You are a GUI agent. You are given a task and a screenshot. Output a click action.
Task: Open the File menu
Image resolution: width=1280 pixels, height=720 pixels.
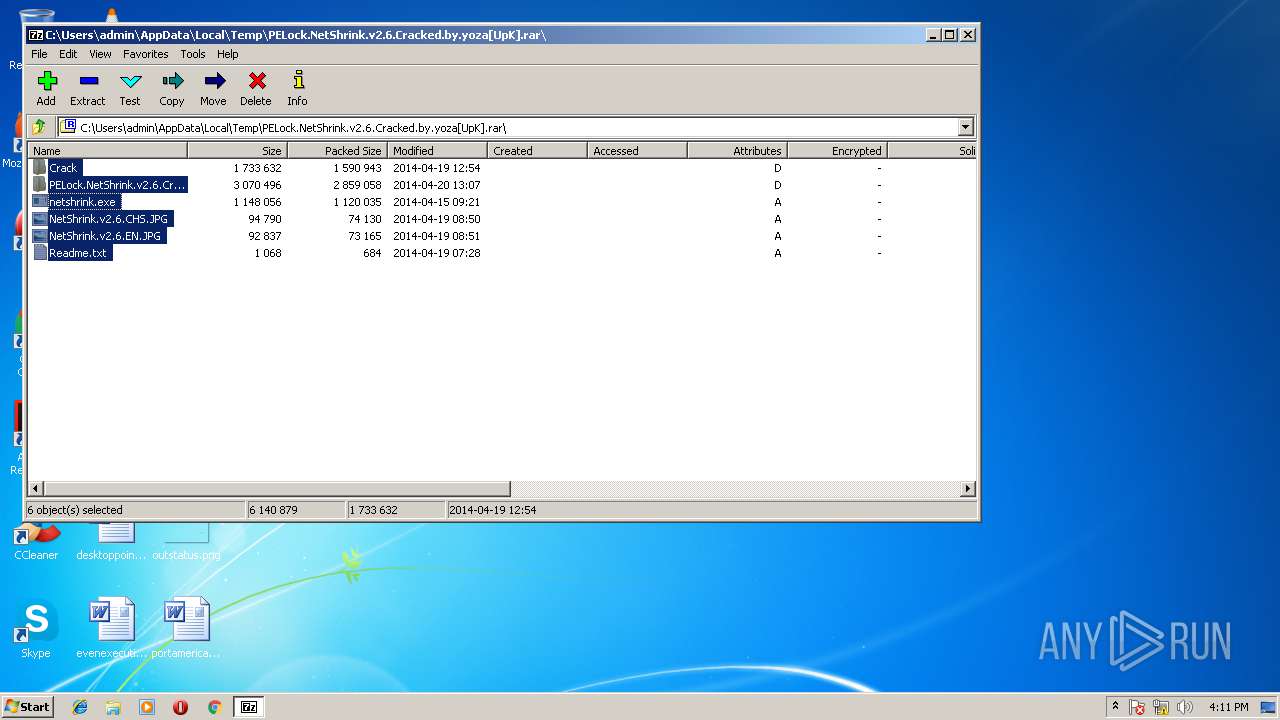coord(39,54)
